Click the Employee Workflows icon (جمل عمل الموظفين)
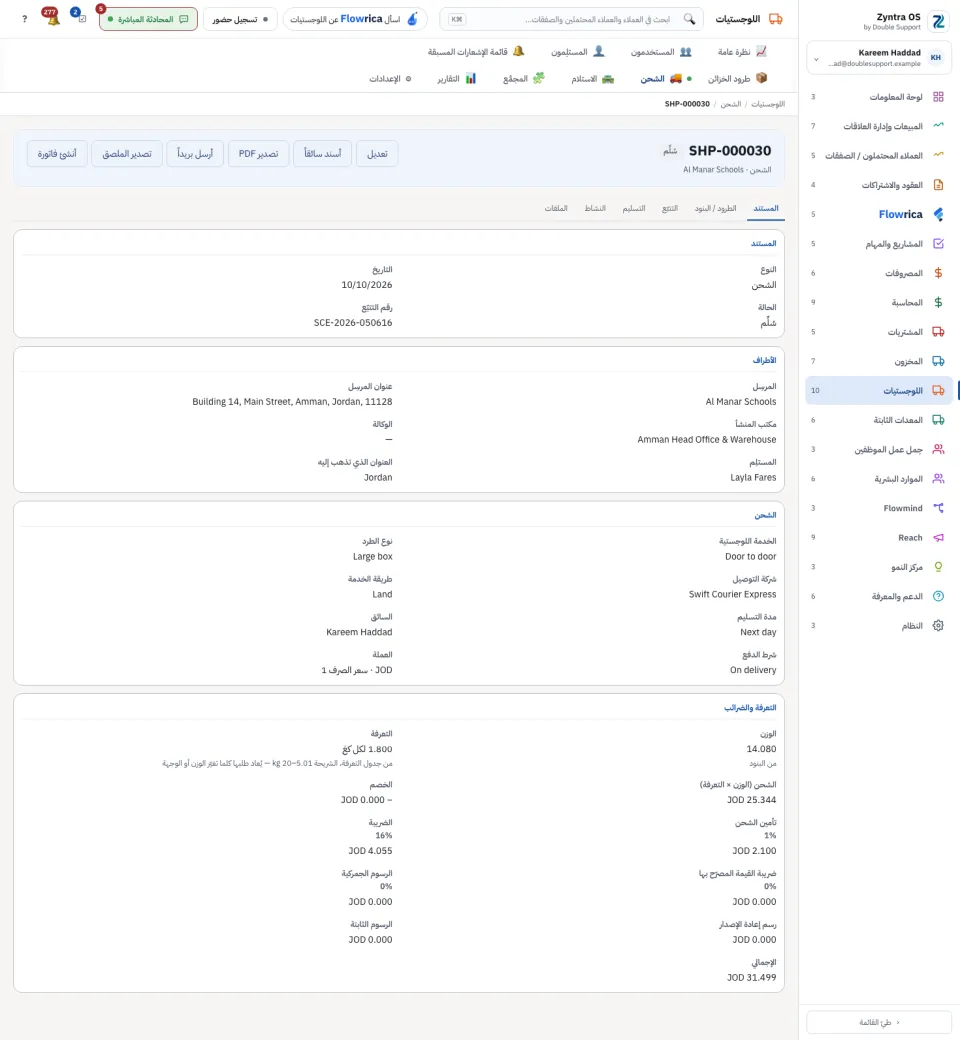Screen dimensions: 960x1040 (938, 449)
